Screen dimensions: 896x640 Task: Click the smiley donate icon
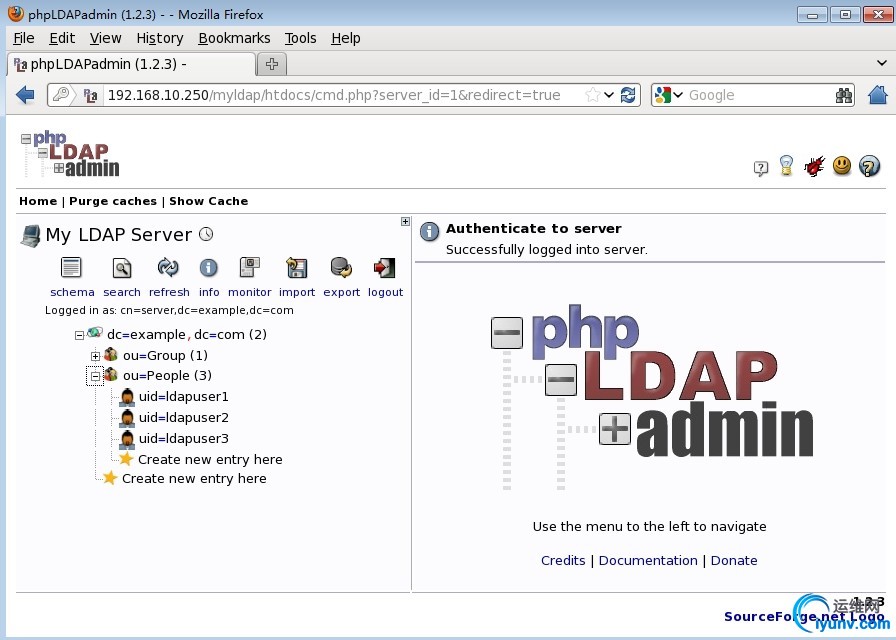(842, 166)
